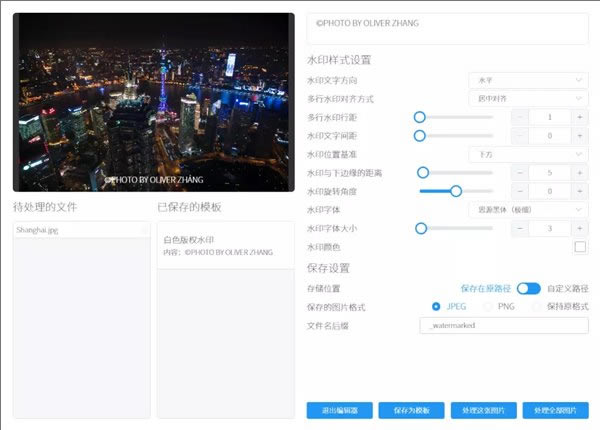
Task: Open the 水印字体 font dropdown
Action: pos(528,210)
